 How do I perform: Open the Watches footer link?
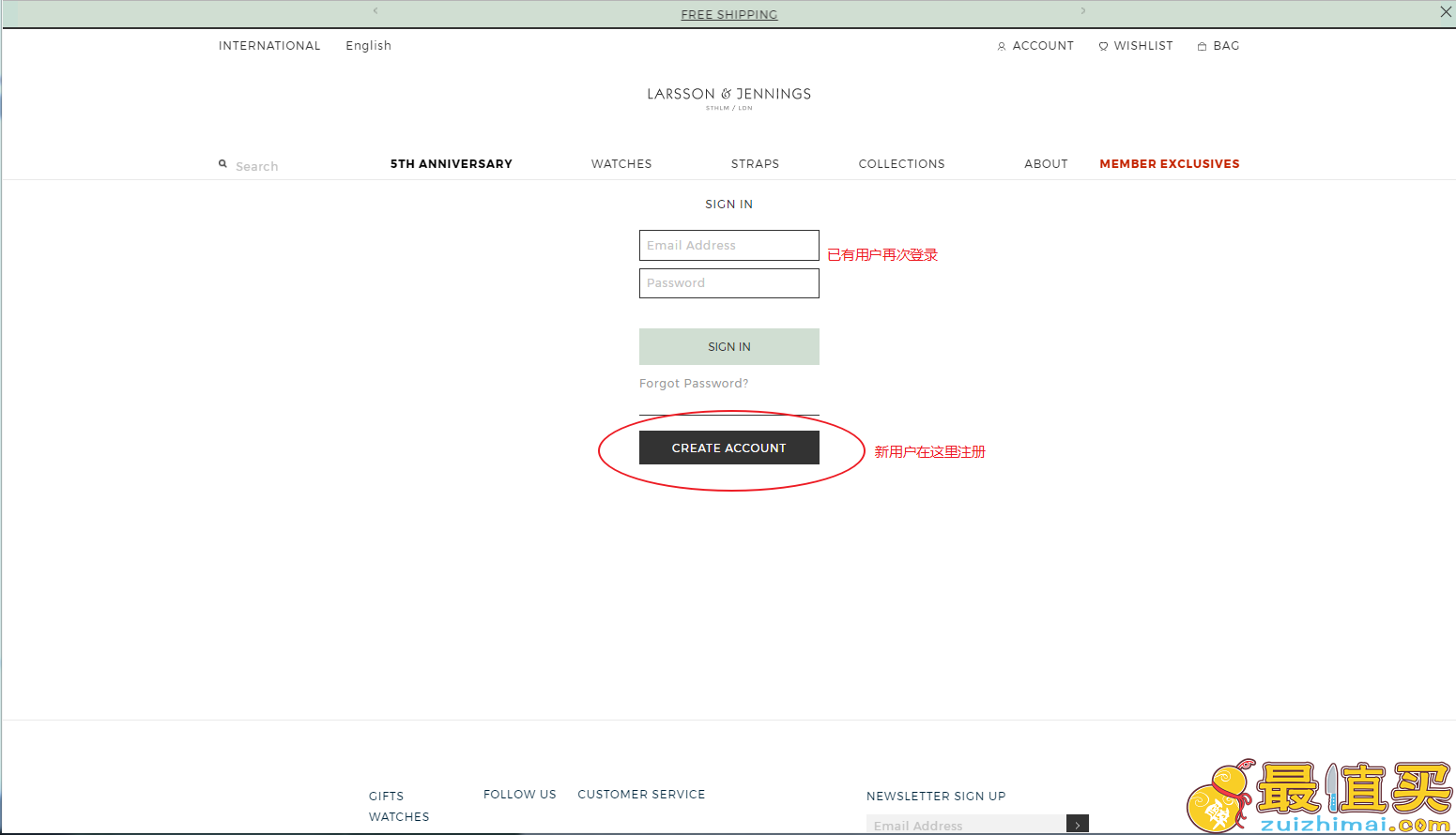pos(399,817)
